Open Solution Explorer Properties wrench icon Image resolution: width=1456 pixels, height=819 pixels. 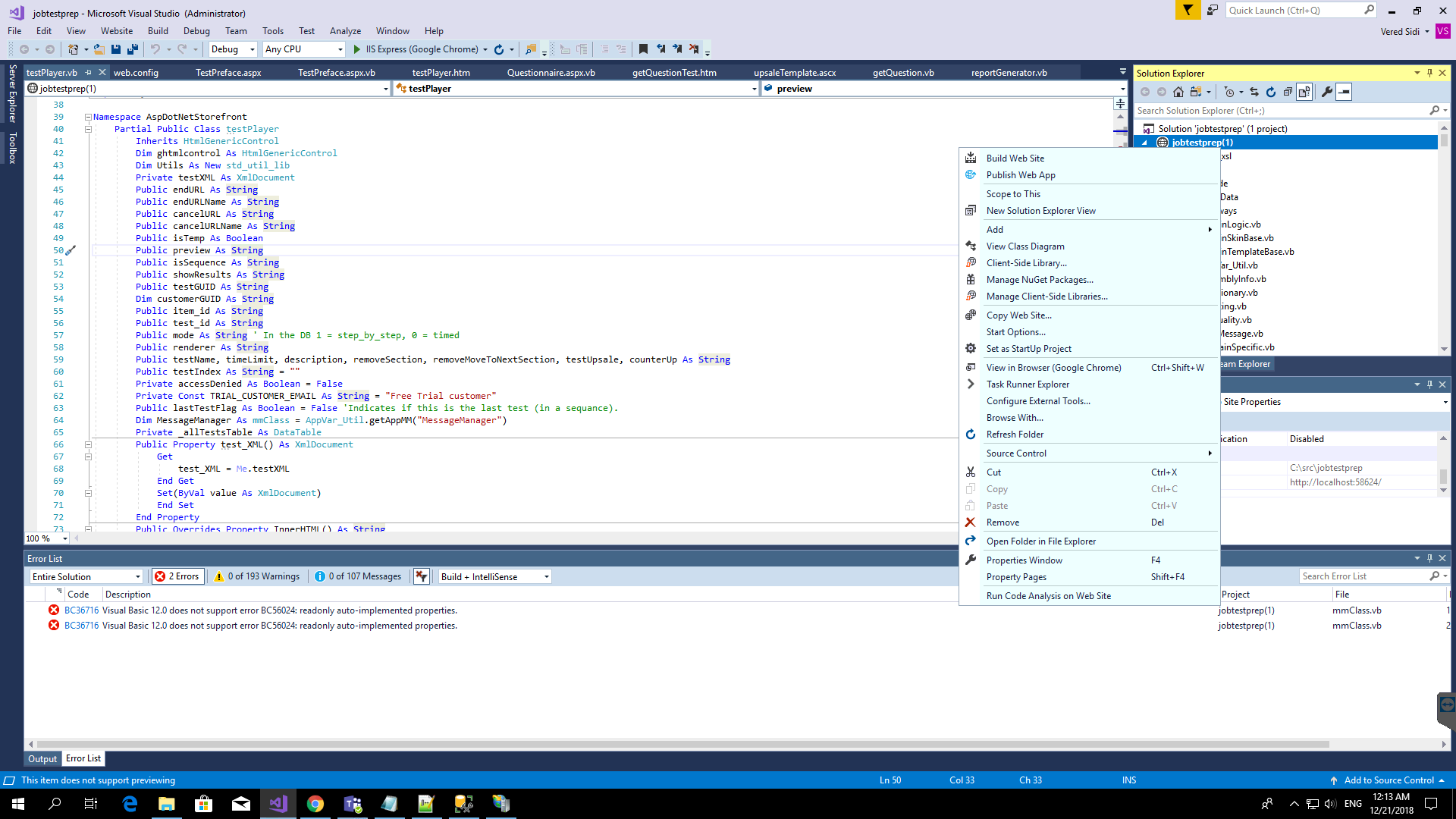point(1326,92)
